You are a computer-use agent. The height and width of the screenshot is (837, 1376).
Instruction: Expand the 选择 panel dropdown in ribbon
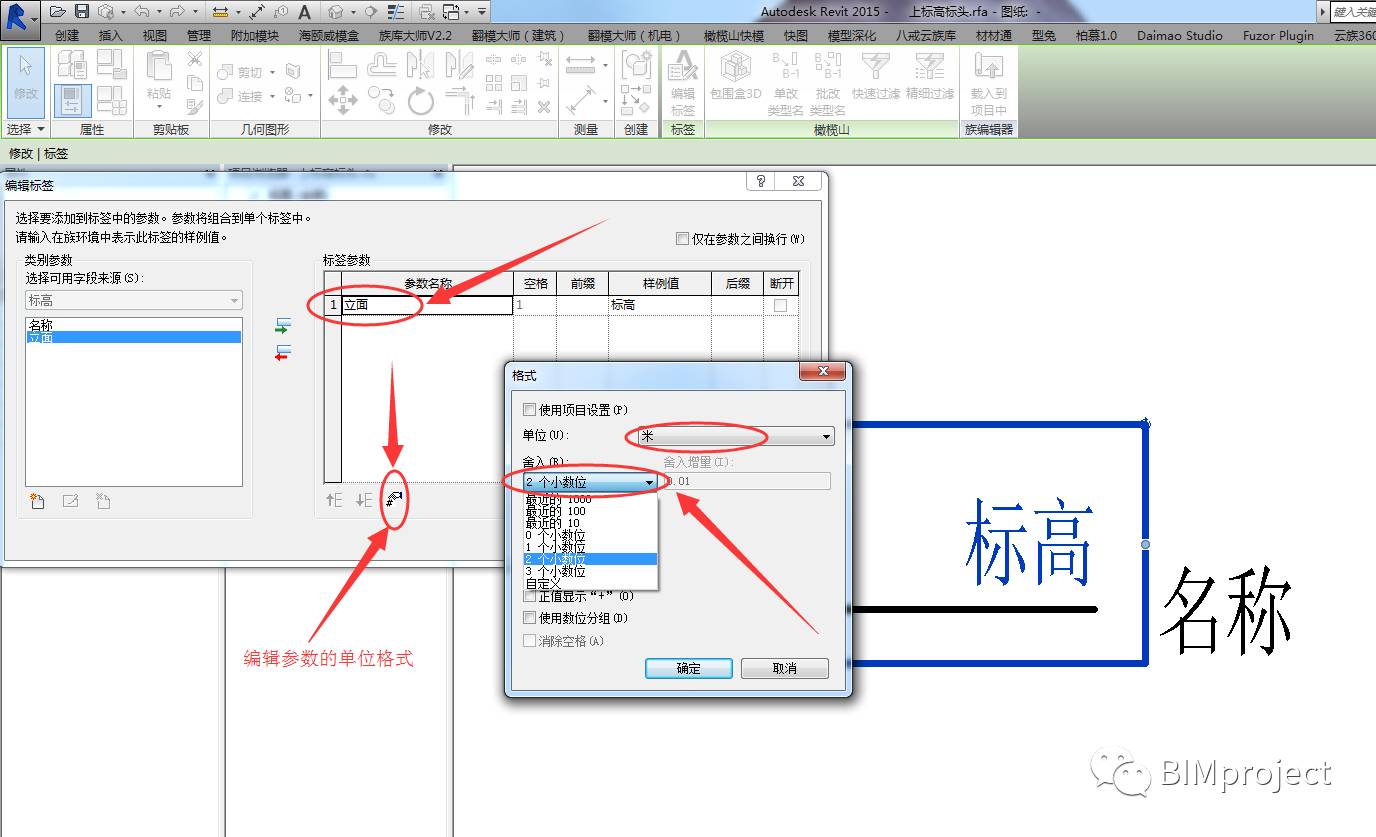(x=26, y=129)
